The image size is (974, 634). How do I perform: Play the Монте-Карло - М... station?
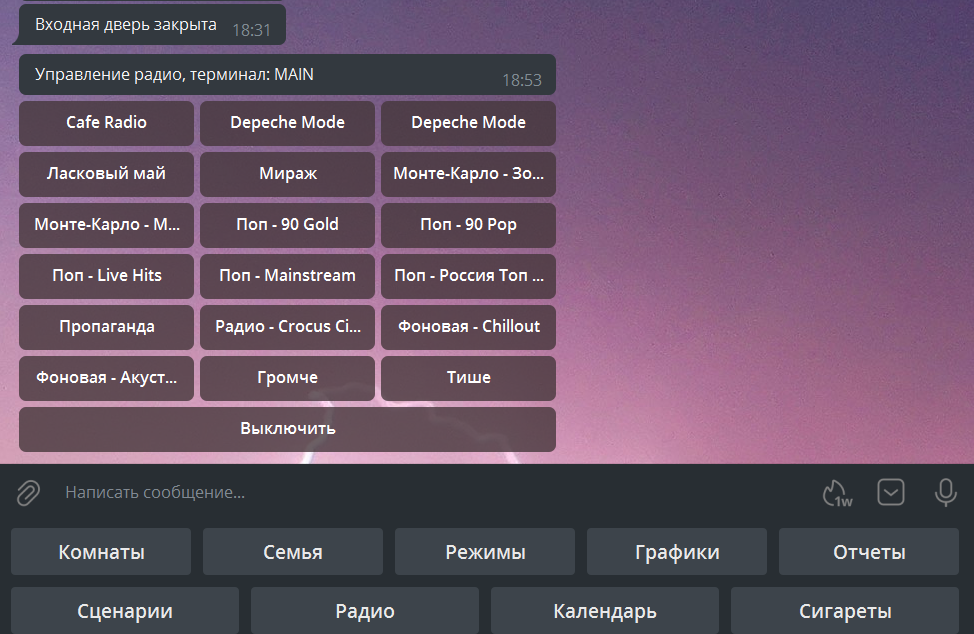point(106,225)
